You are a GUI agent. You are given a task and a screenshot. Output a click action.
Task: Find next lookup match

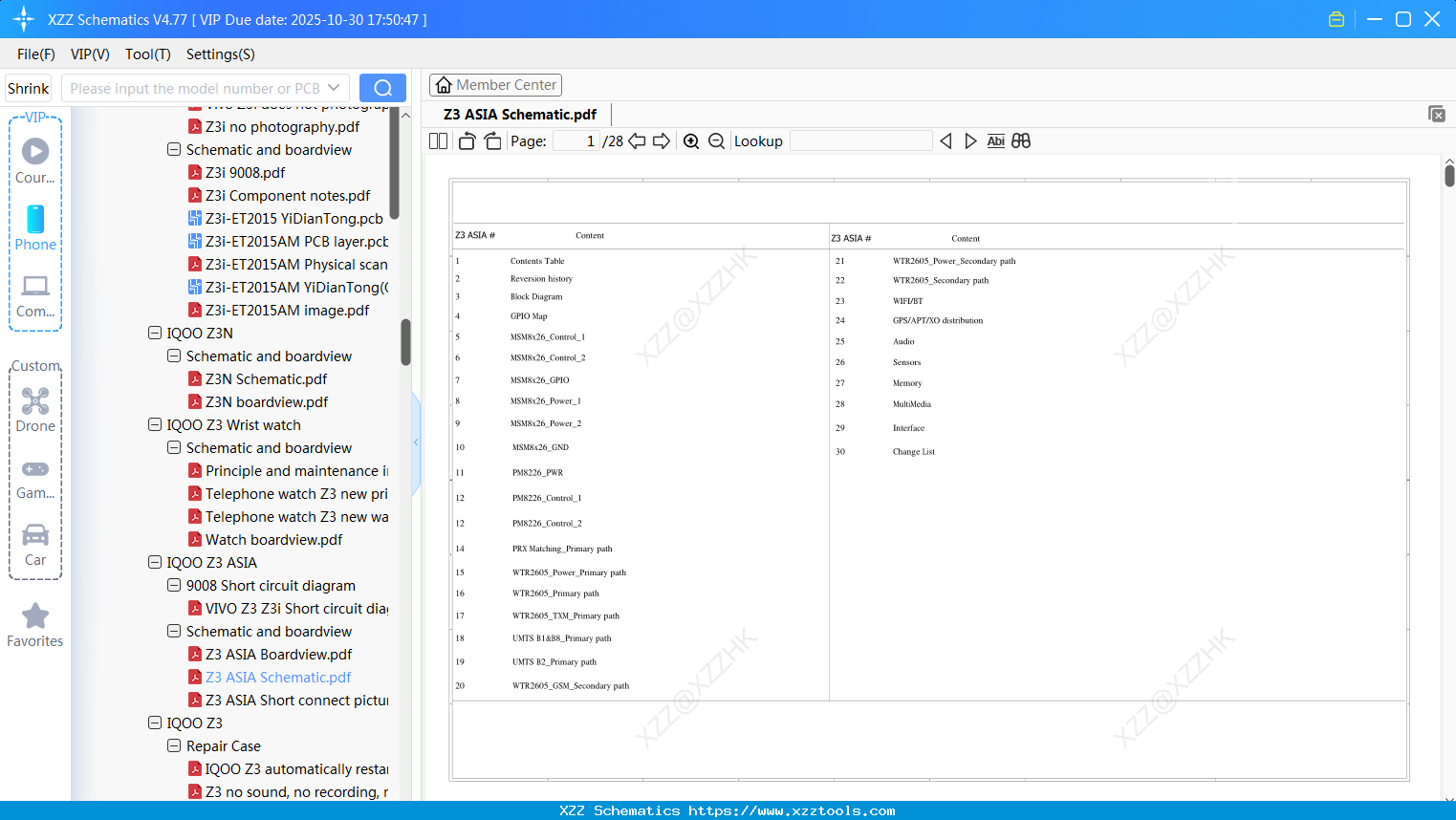point(970,141)
